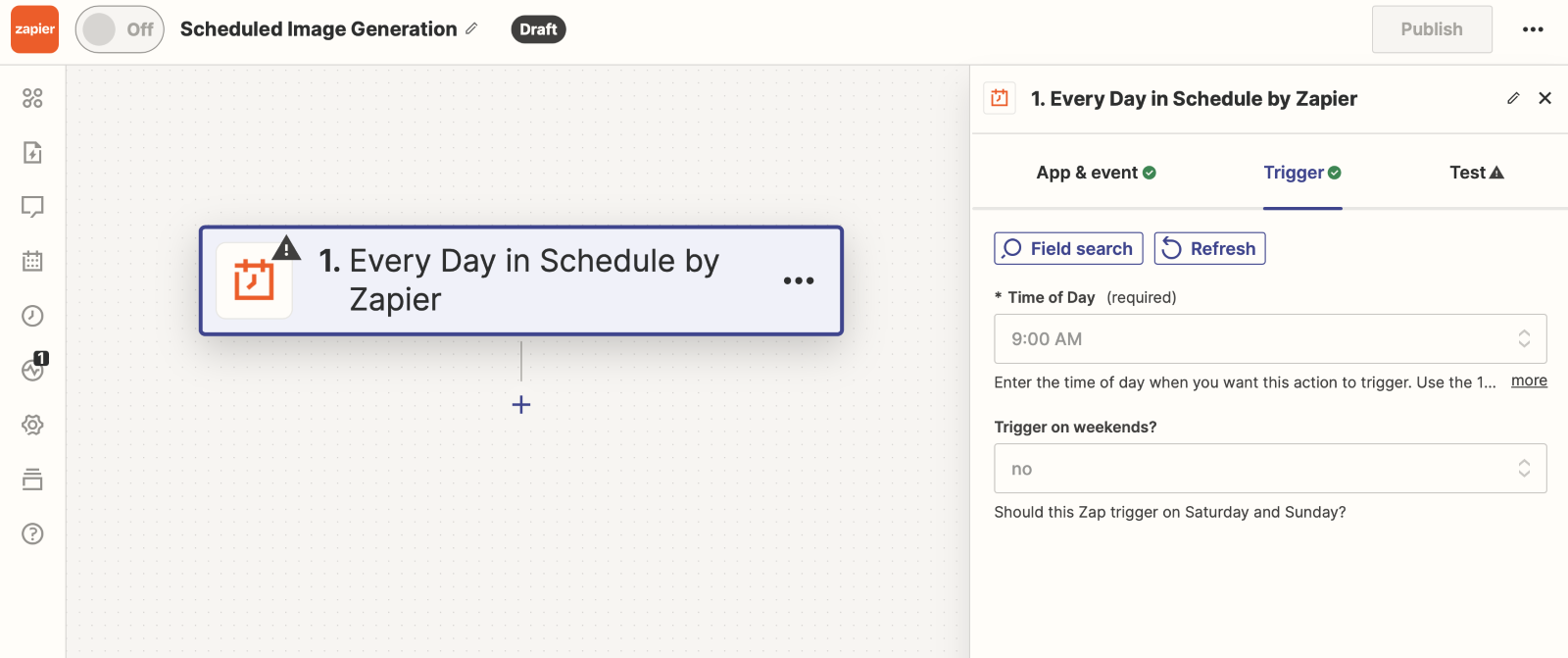Rename step using panel pencil icon

point(1513,98)
